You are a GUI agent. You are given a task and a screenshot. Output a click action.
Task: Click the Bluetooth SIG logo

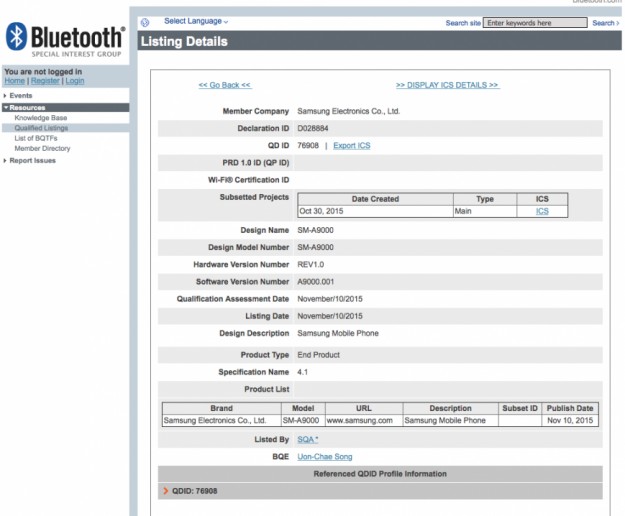[65, 39]
